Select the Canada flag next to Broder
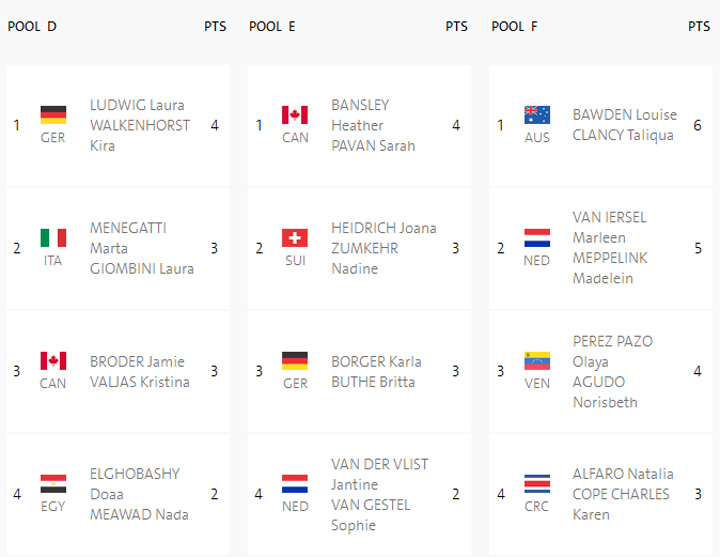Screen dimensions: 720x557 [53, 361]
